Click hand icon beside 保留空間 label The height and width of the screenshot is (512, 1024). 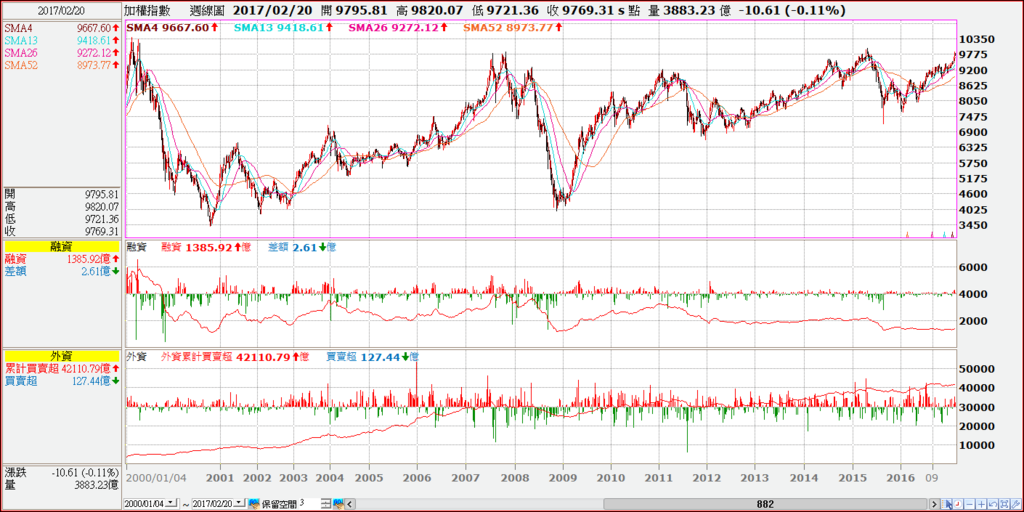point(254,504)
